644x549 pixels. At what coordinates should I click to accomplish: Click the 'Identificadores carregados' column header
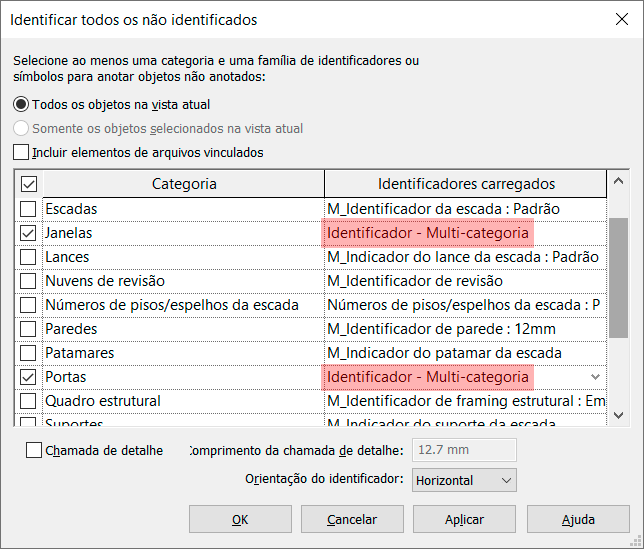tap(466, 184)
